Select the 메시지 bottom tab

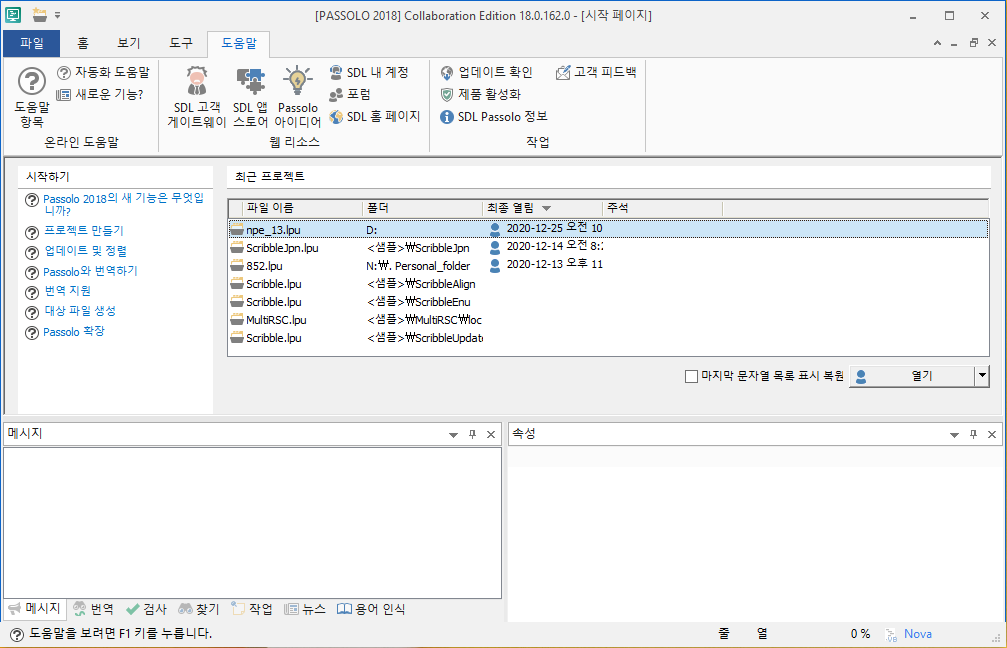point(35,608)
